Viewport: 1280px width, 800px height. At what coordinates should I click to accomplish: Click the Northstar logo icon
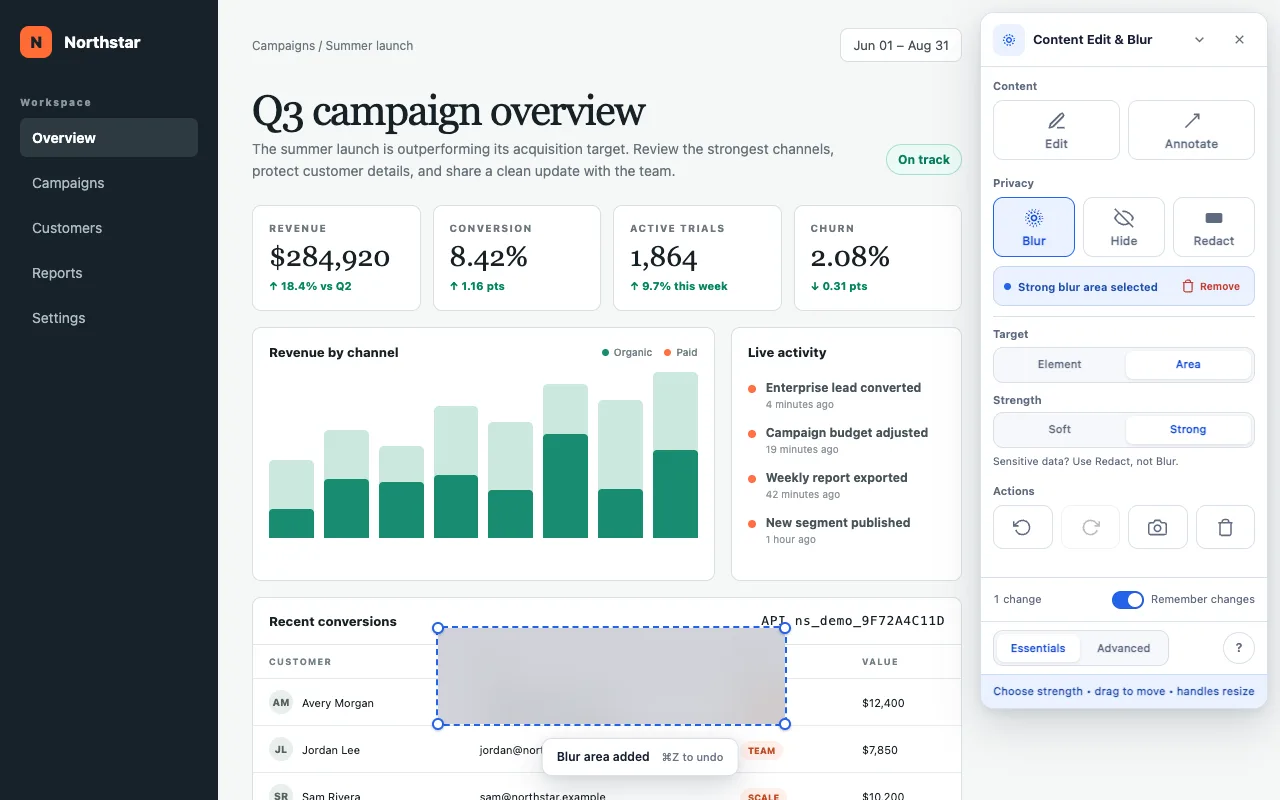pyautogui.click(x=36, y=42)
